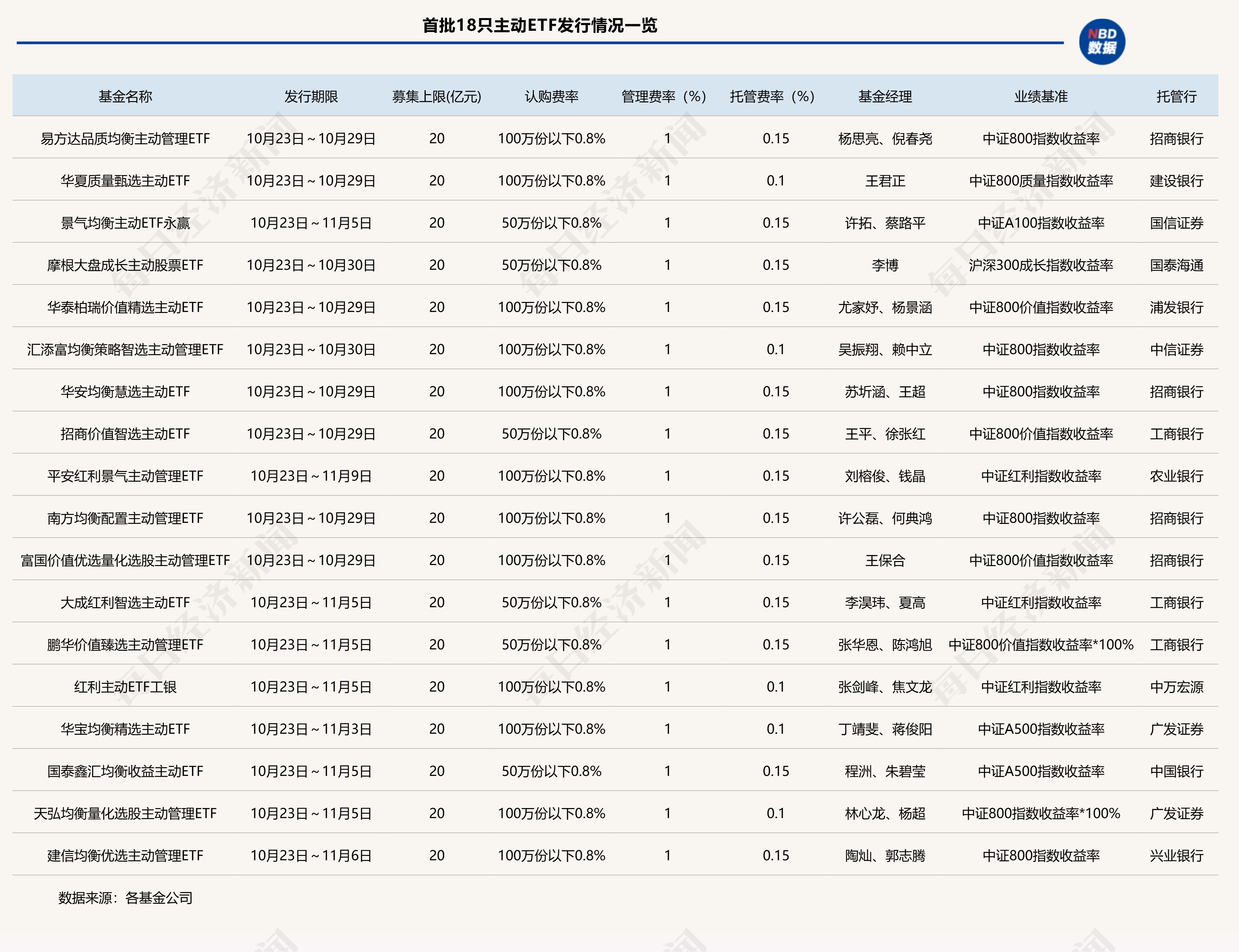Select fund name 天弘均衡量化选股主动管理ETF
The width and height of the screenshot is (1239, 952).
click(x=125, y=813)
